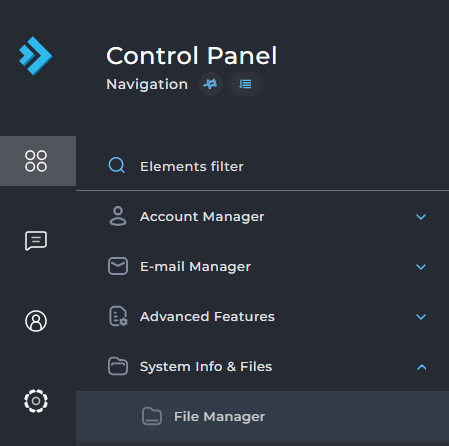Expand Advanced Features with its chevron

point(421,317)
